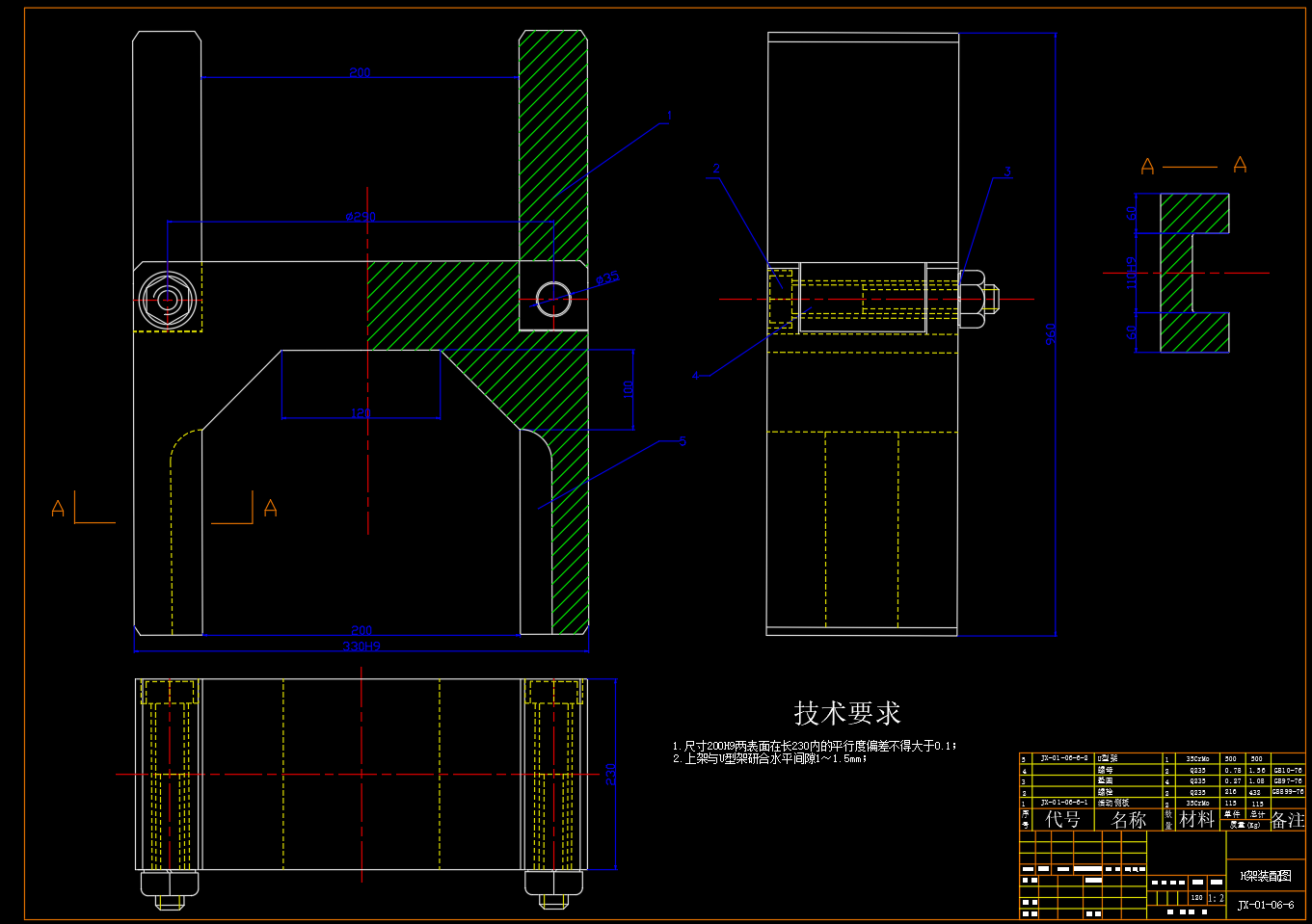
Task: Select the ø35 hole circle in front view
Action: tap(553, 299)
